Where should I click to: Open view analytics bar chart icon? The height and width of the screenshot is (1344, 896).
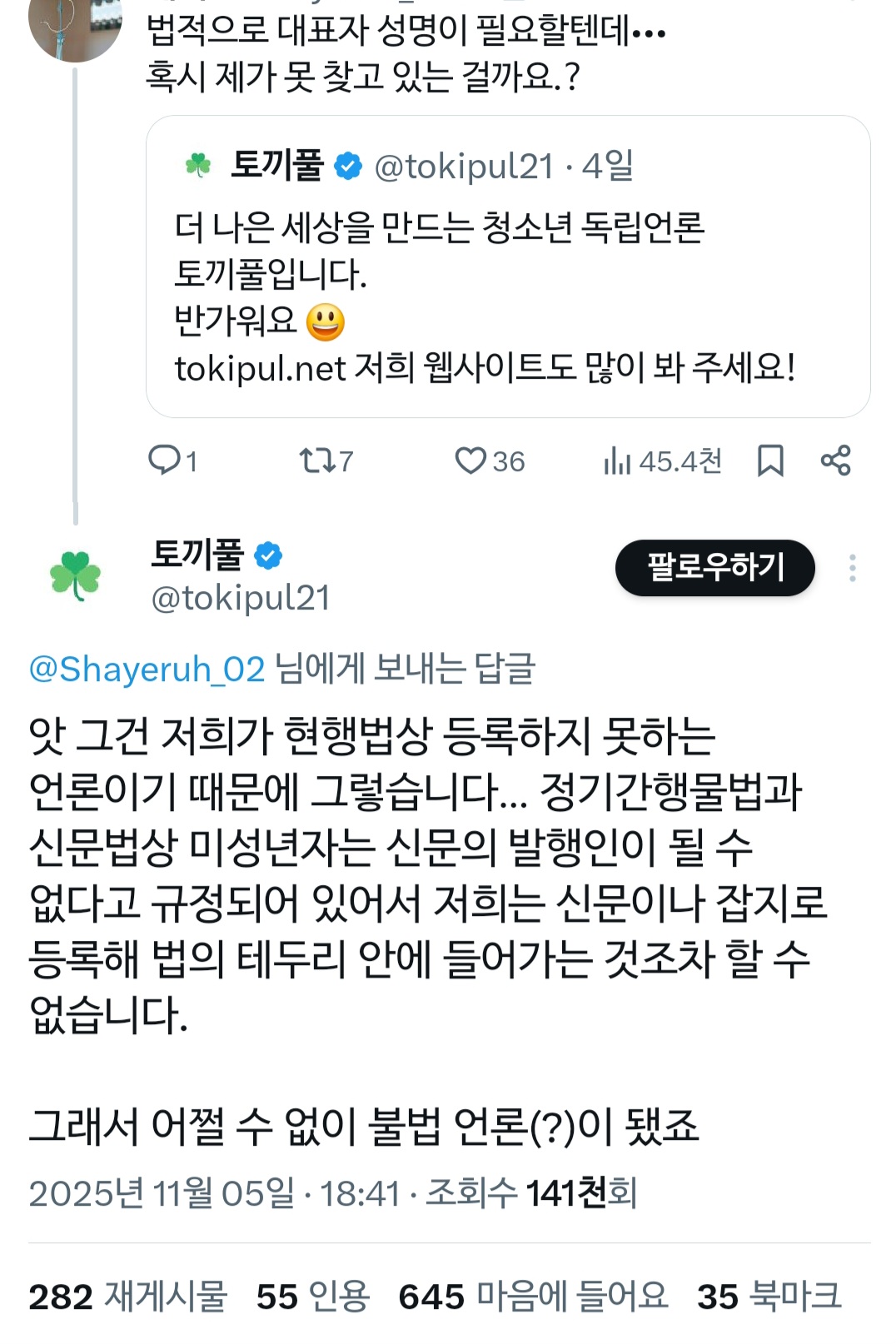click(617, 460)
